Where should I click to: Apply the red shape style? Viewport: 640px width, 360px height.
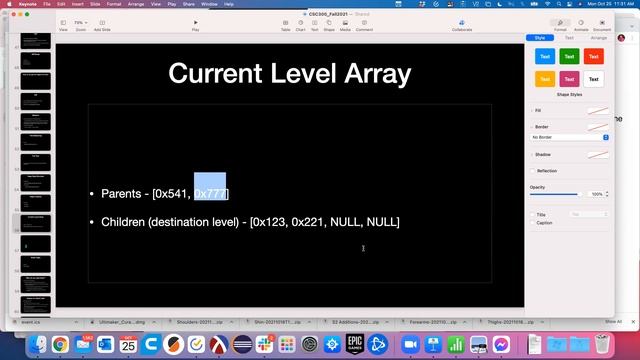pos(594,56)
